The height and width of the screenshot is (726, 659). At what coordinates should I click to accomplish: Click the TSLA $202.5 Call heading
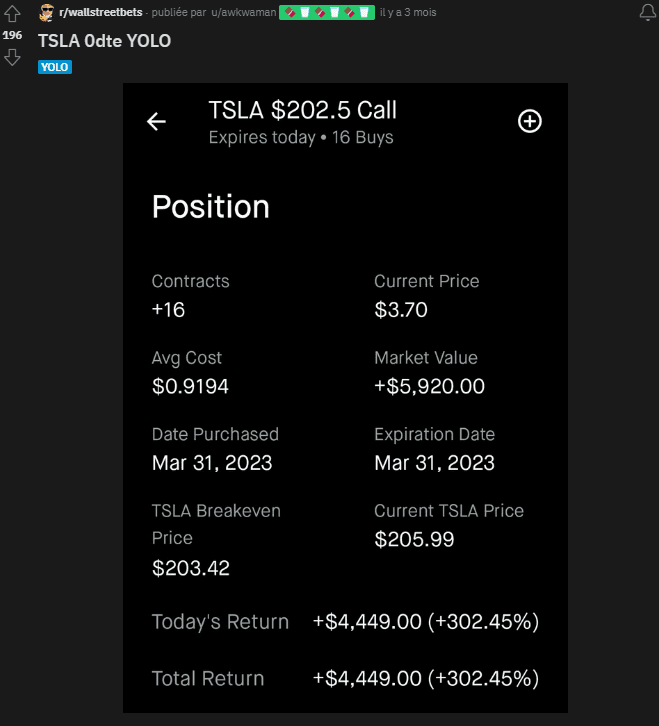pyautogui.click(x=302, y=110)
